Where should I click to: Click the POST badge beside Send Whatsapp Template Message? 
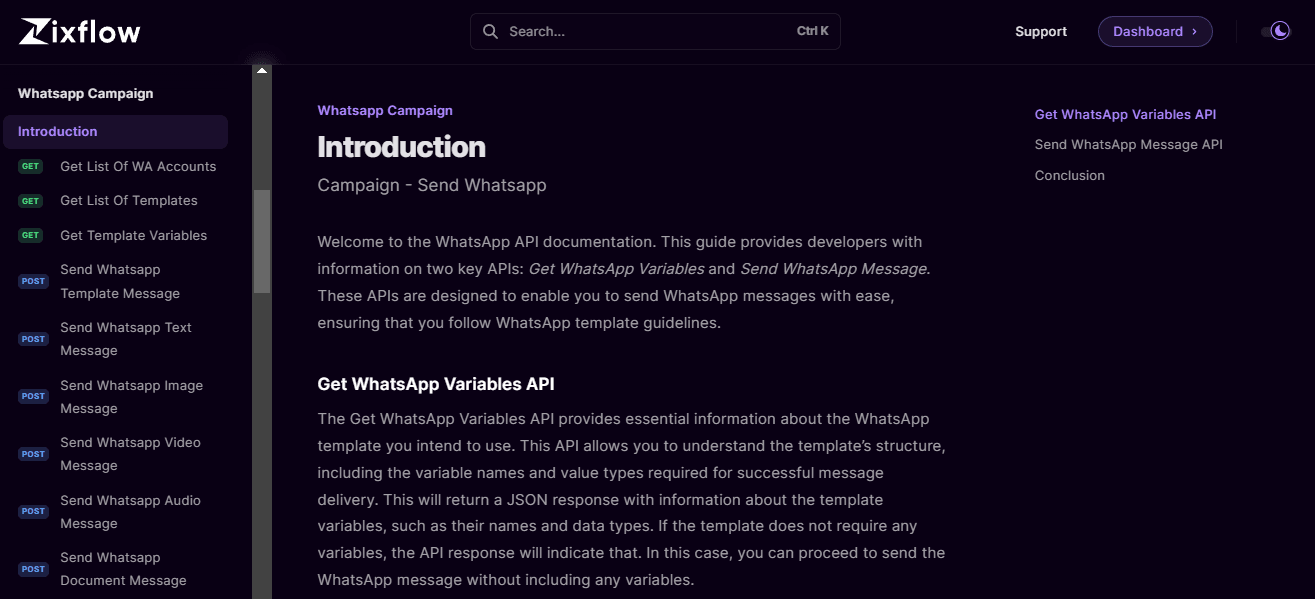[x=33, y=281]
